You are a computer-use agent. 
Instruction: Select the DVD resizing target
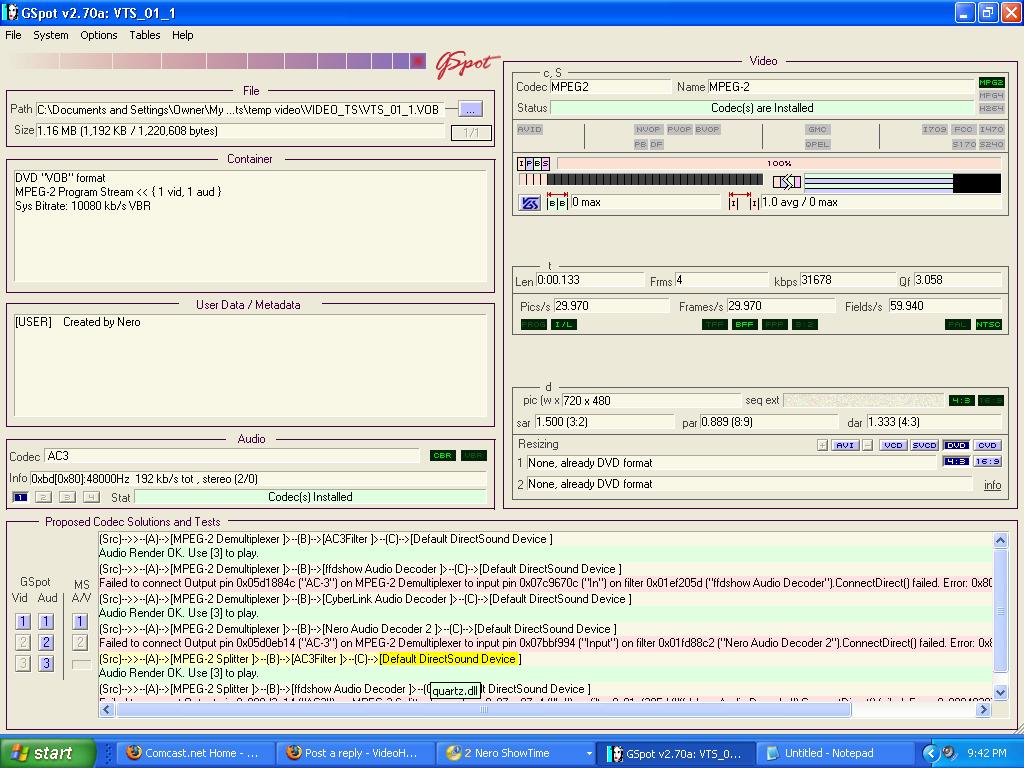click(x=956, y=445)
